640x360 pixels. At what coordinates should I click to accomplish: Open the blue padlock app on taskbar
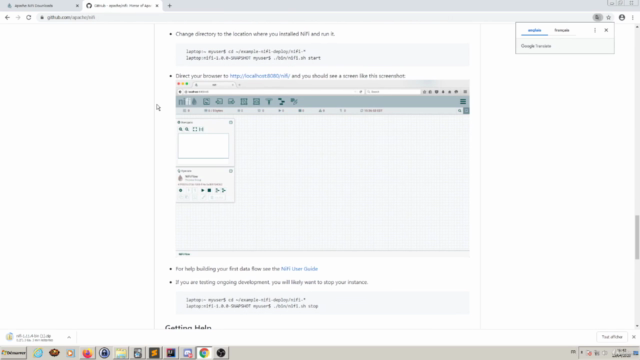coord(104,353)
